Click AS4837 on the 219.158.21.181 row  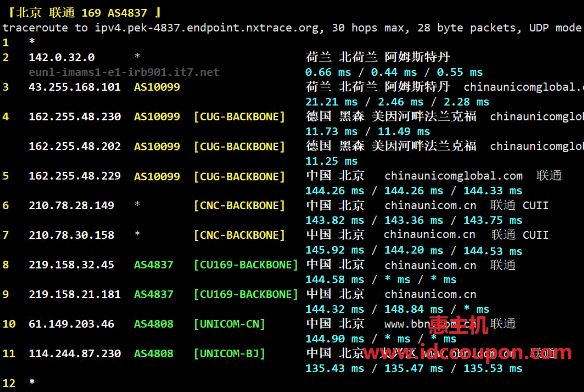click(x=153, y=294)
